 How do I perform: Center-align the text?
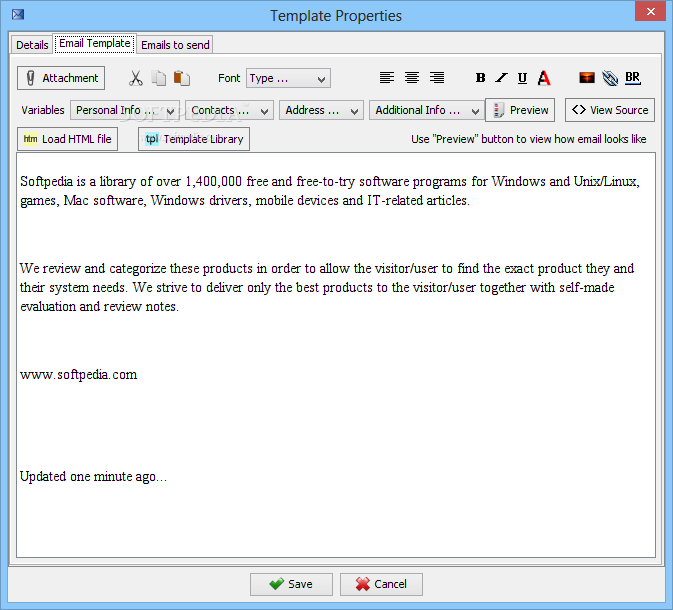click(x=412, y=78)
